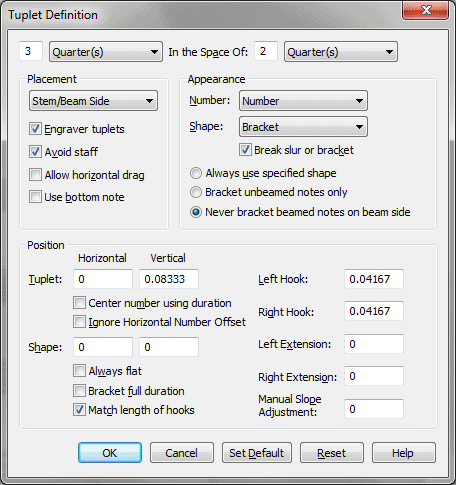Screen dimensions: 456x485
Task: Open the first Quarter(s) duration dropdown
Action: [x=106, y=52]
